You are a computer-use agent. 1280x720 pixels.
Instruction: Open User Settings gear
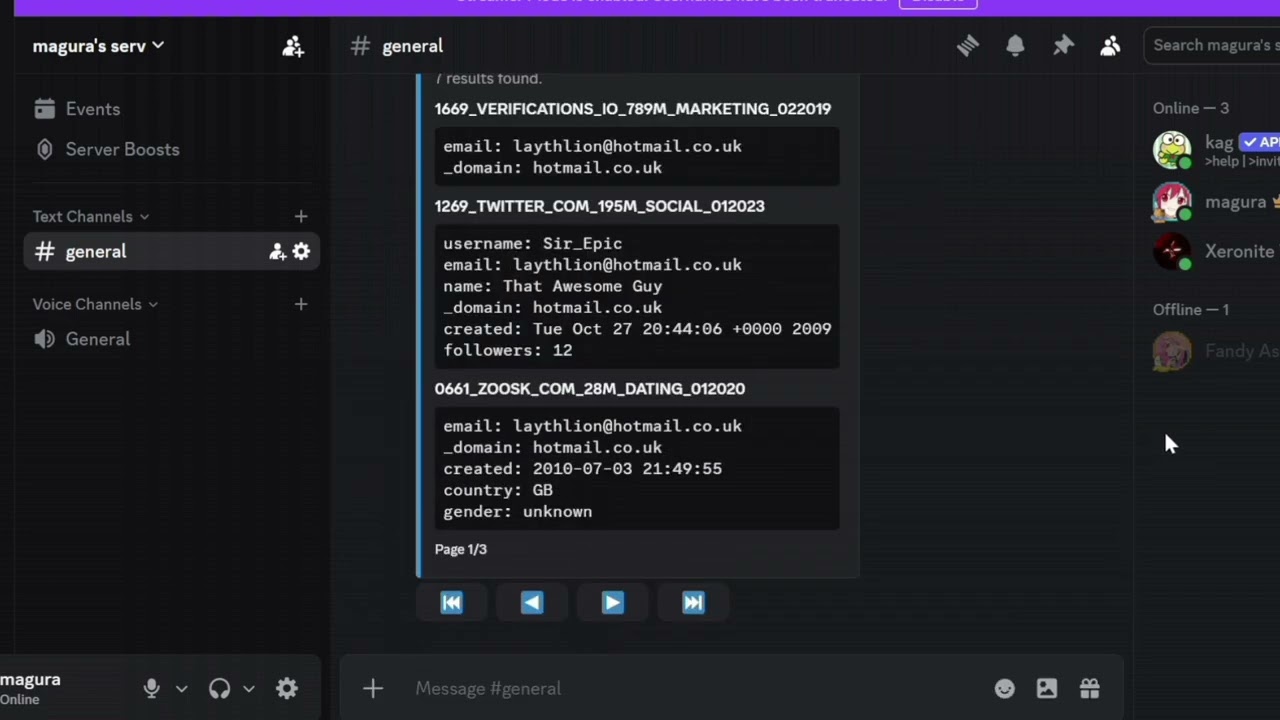(287, 688)
